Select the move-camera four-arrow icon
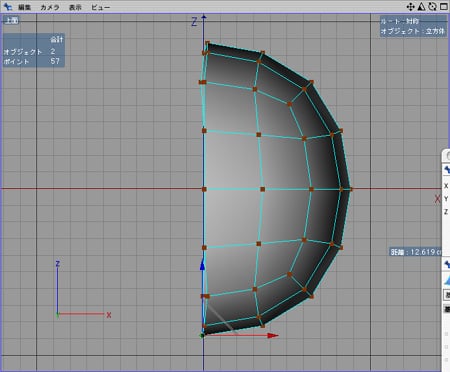The width and height of the screenshot is (450, 372). pyautogui.click(x=411, y=6)
